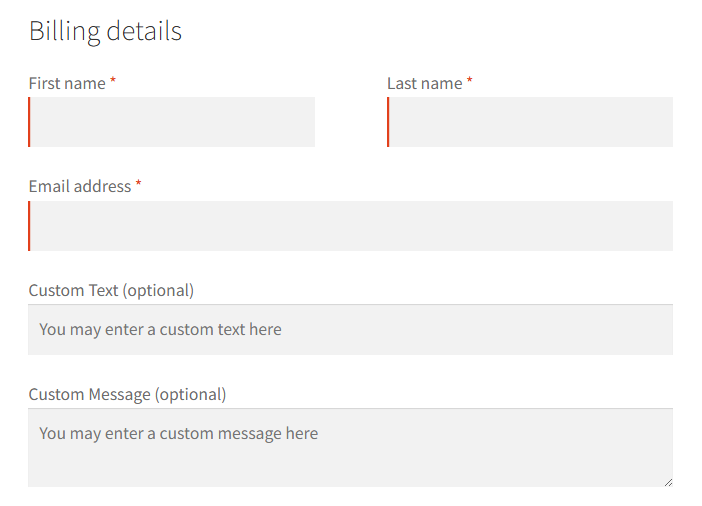Click placeholder "You may enter a custom message here"

point(179,434)
